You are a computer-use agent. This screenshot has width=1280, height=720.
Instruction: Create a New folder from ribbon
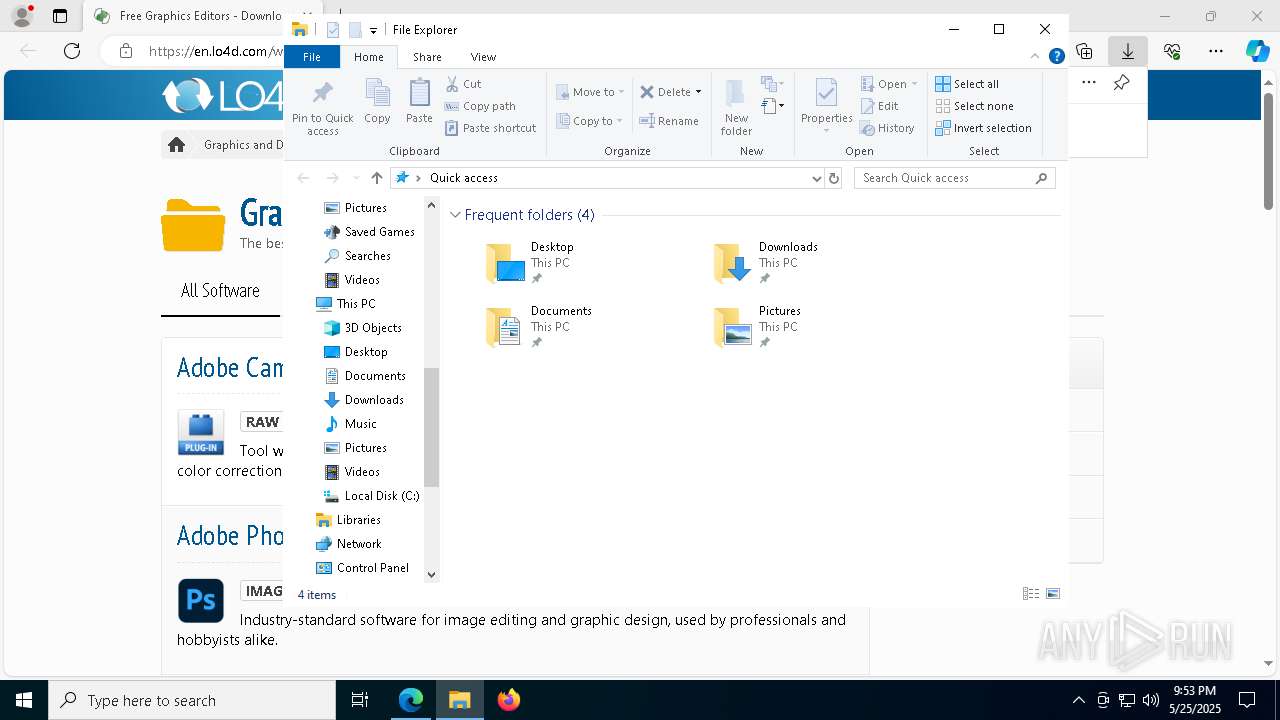click(736, 107)
